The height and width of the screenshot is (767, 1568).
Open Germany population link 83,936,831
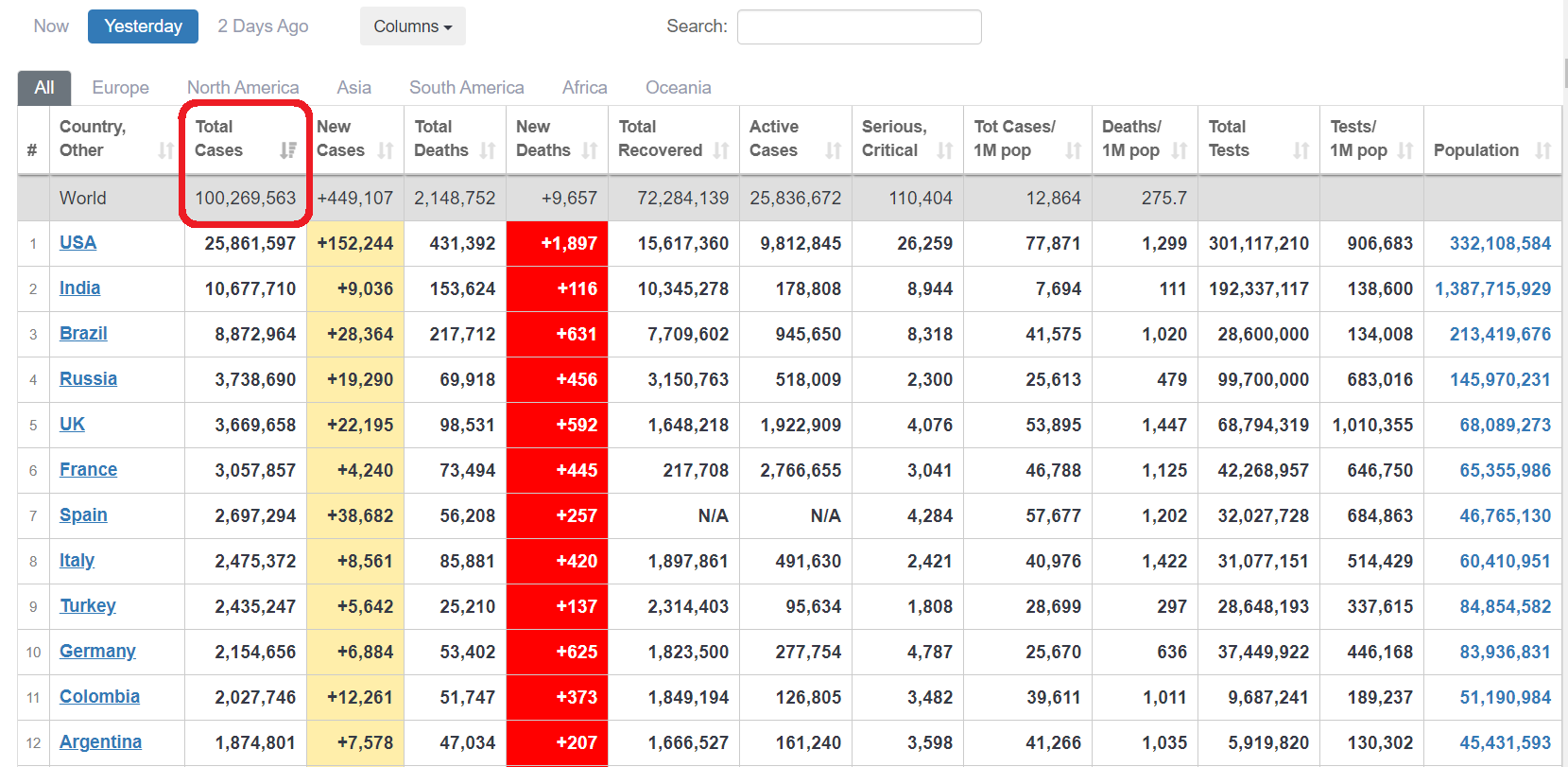click(x=1505, y=652)
